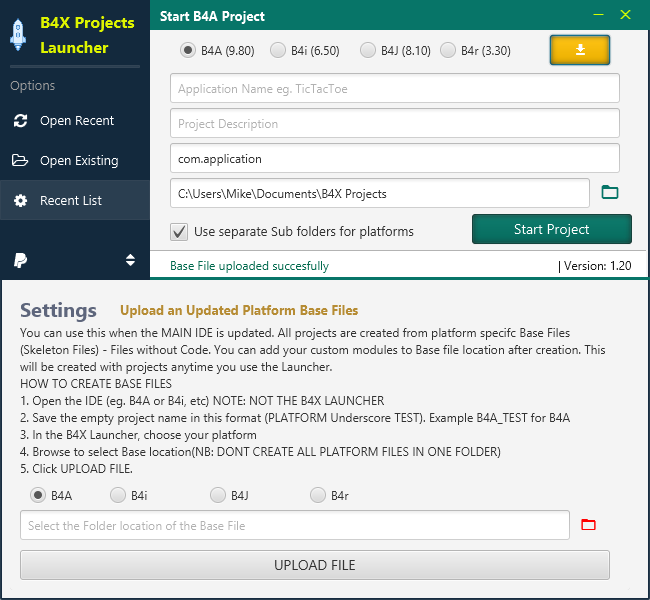Viewport: 650px width, 600px height.
Task: Click the Open Recent refresh icon
Action: pyautogui.click(x=20, y=121)
